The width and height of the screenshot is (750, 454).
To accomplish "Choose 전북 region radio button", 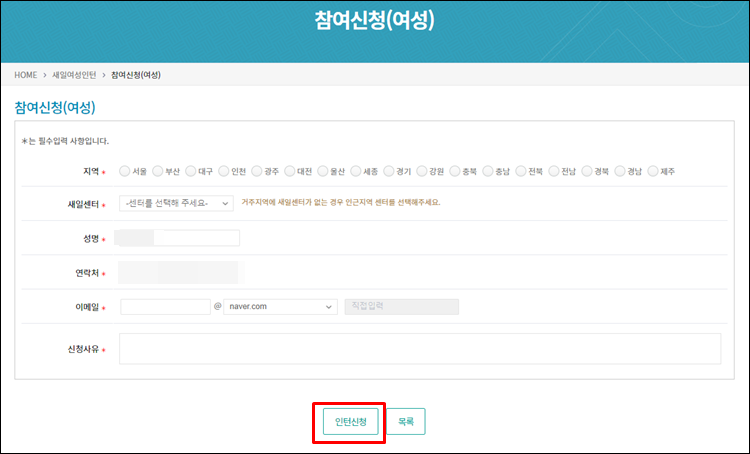I will pyautogui.click(x=522, y=171).
